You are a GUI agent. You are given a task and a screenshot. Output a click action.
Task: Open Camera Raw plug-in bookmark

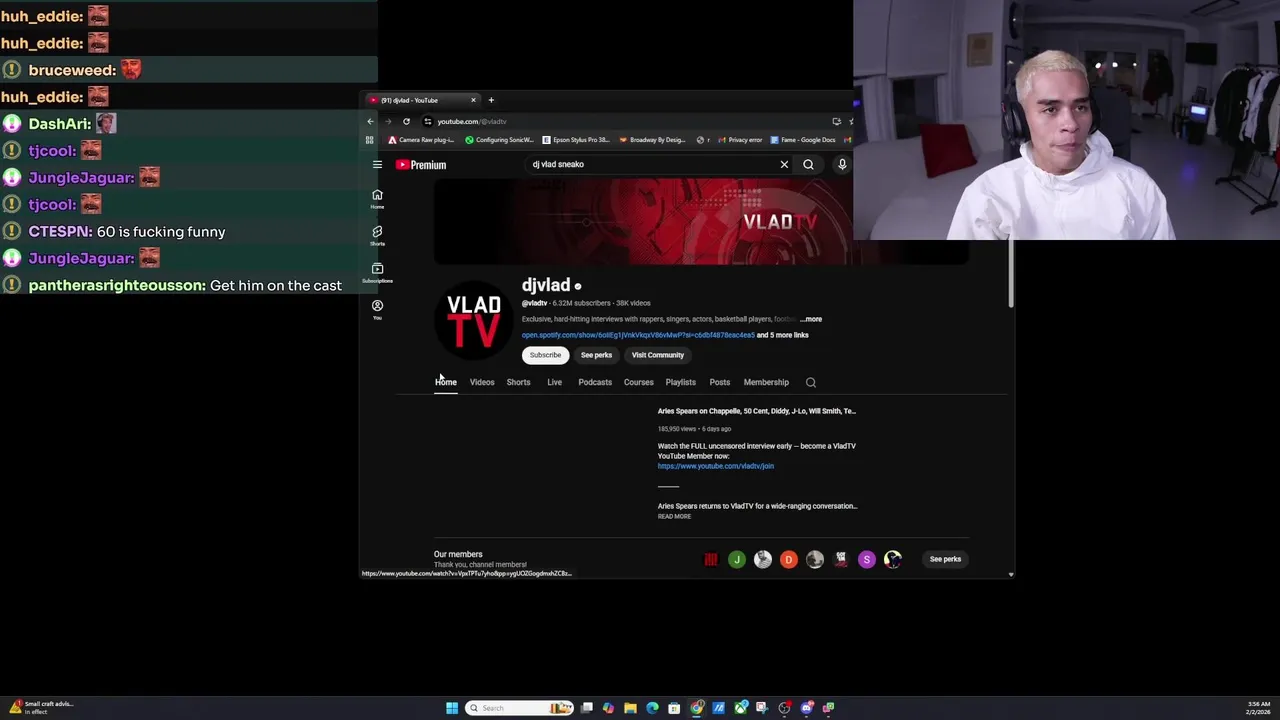click(x=421, y=140)
